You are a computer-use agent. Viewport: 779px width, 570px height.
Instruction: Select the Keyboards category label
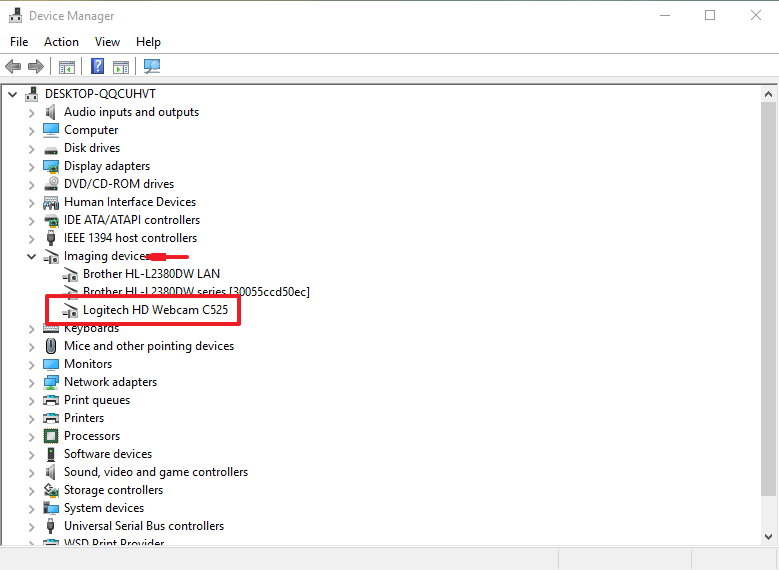pos(91,328)
